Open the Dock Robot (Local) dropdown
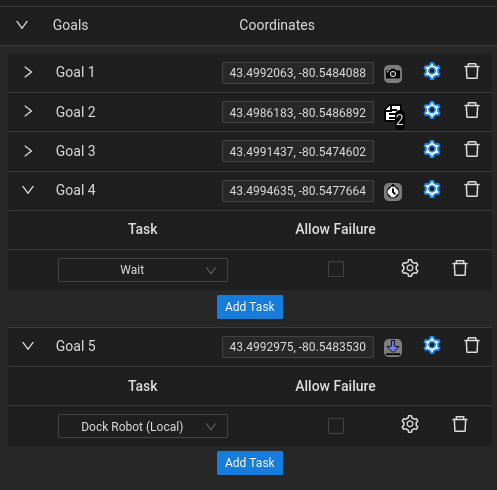Viewport: 497px width, 490px height. [143, 426]
